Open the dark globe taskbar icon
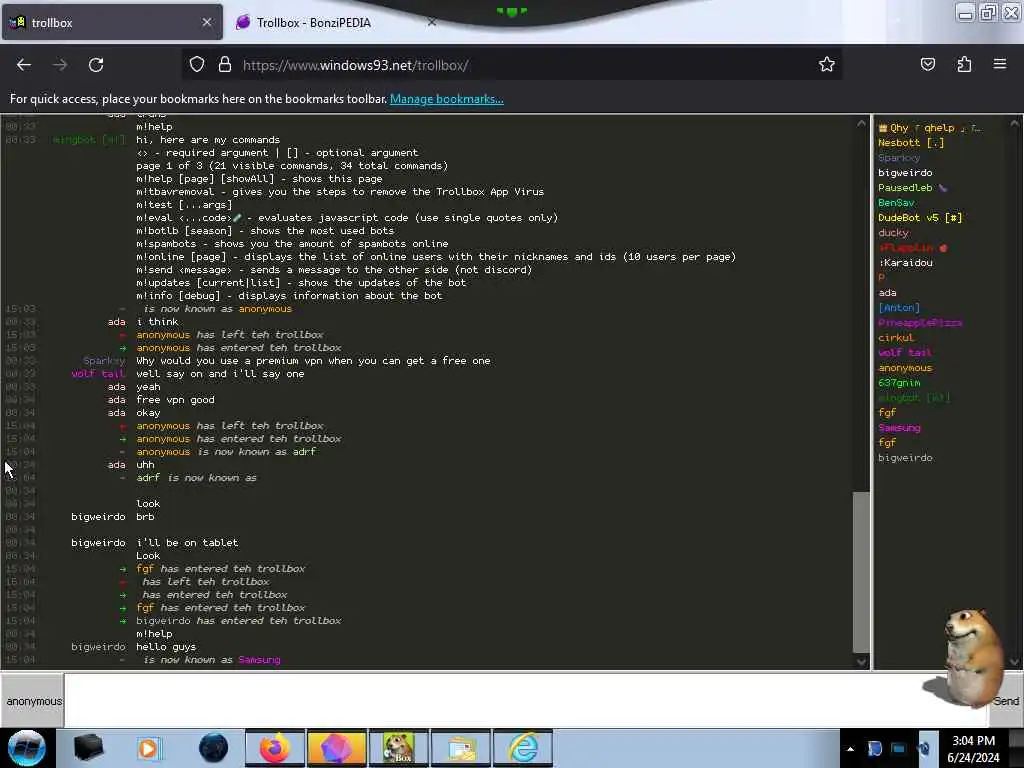The width and height of the screenshot is (1024, 768). [213, 748]
